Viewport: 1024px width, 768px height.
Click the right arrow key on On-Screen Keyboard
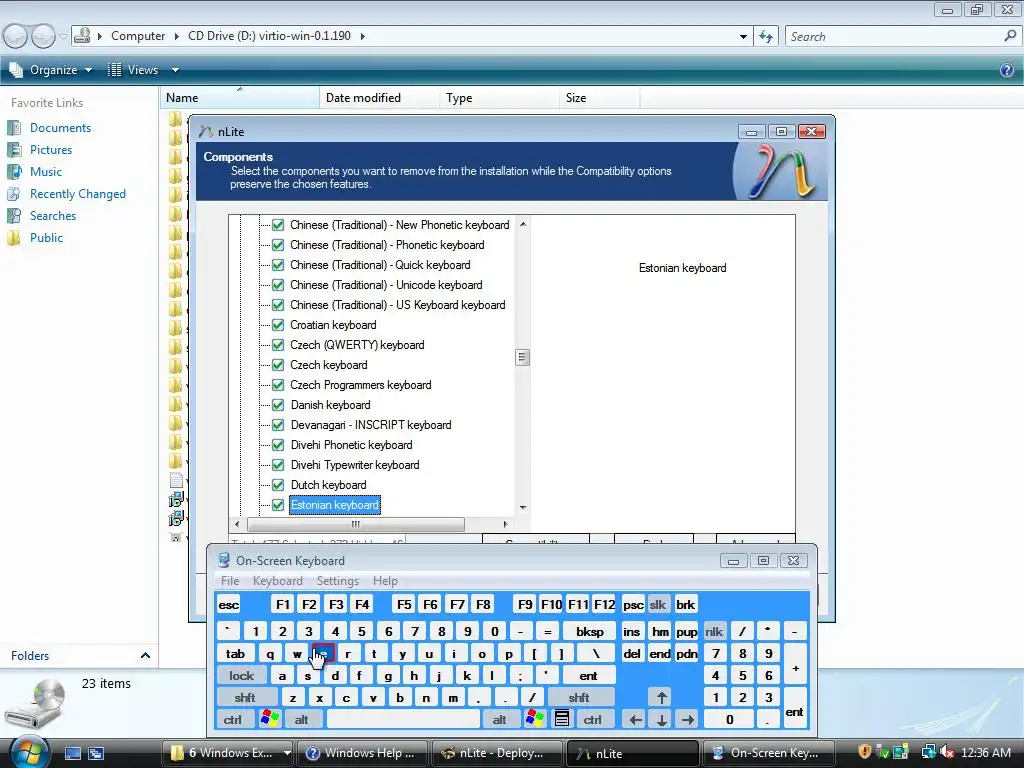[x=688, y=720]
